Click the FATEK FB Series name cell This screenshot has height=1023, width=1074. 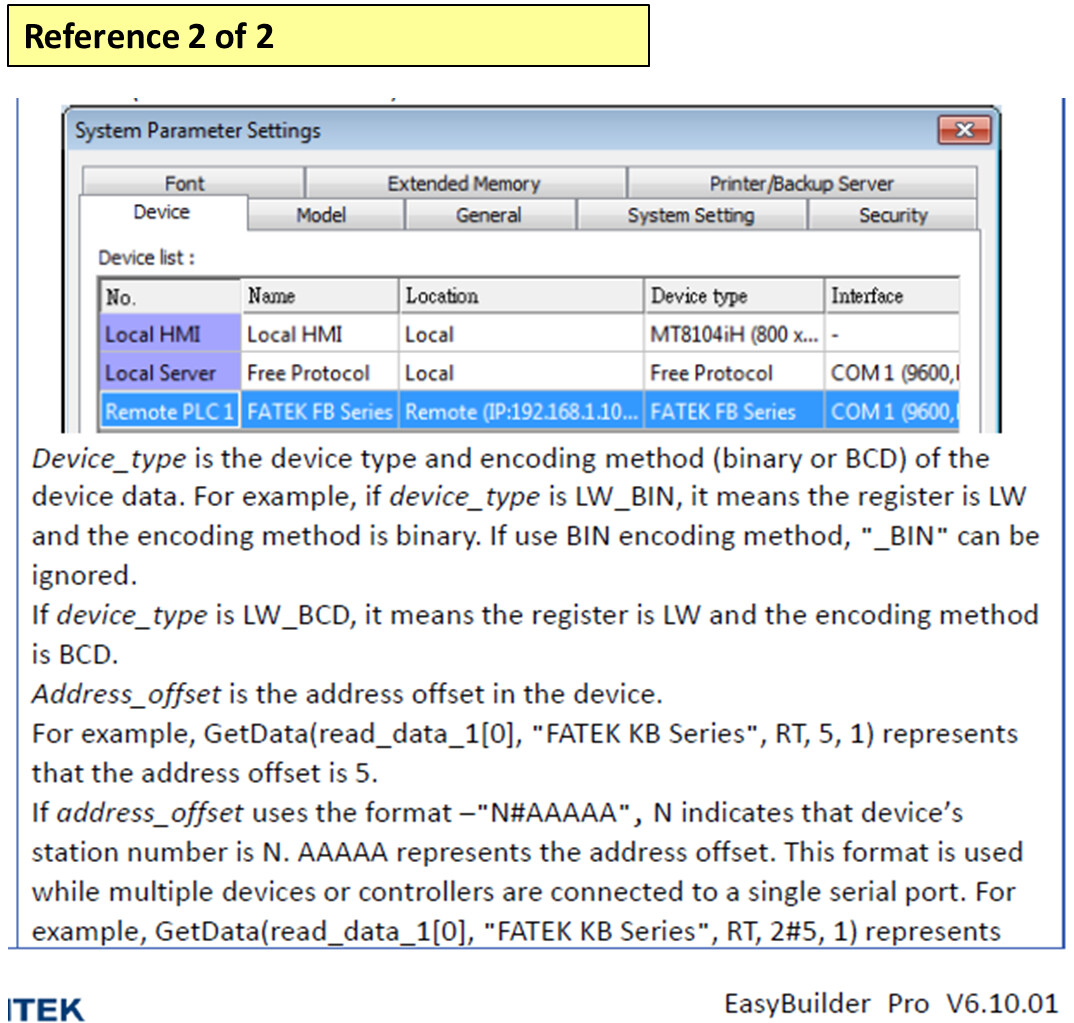pyautogui.click(x=319, y=411)
